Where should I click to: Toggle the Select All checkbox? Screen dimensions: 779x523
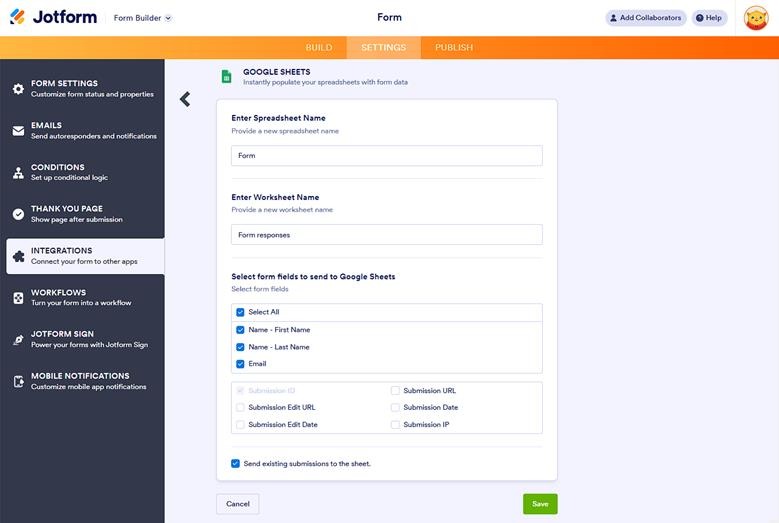point(240,312)
